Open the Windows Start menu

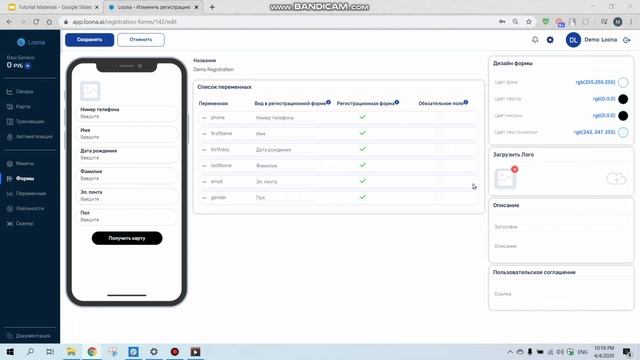coord(10,351)
